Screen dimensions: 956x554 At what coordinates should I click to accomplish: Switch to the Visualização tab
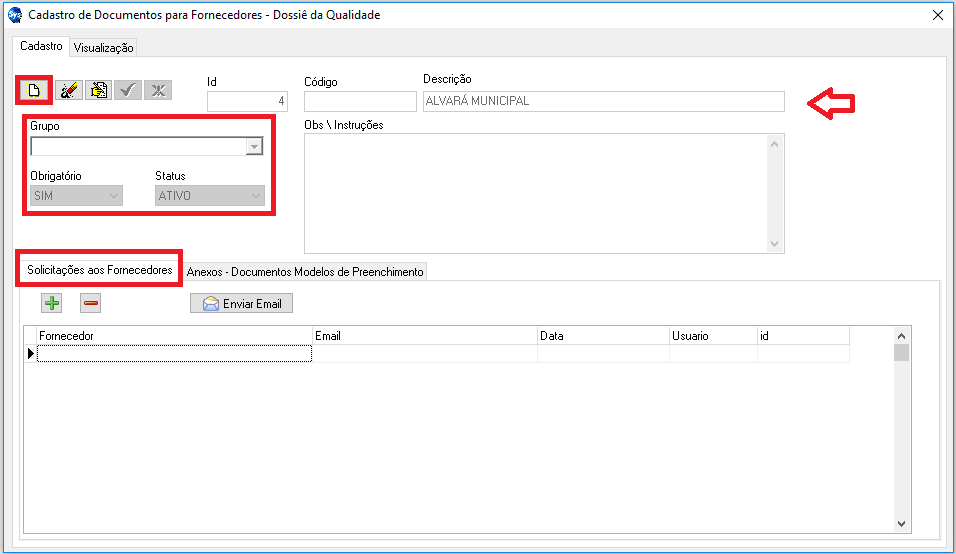pyautogui.click(x=103, y=48)
